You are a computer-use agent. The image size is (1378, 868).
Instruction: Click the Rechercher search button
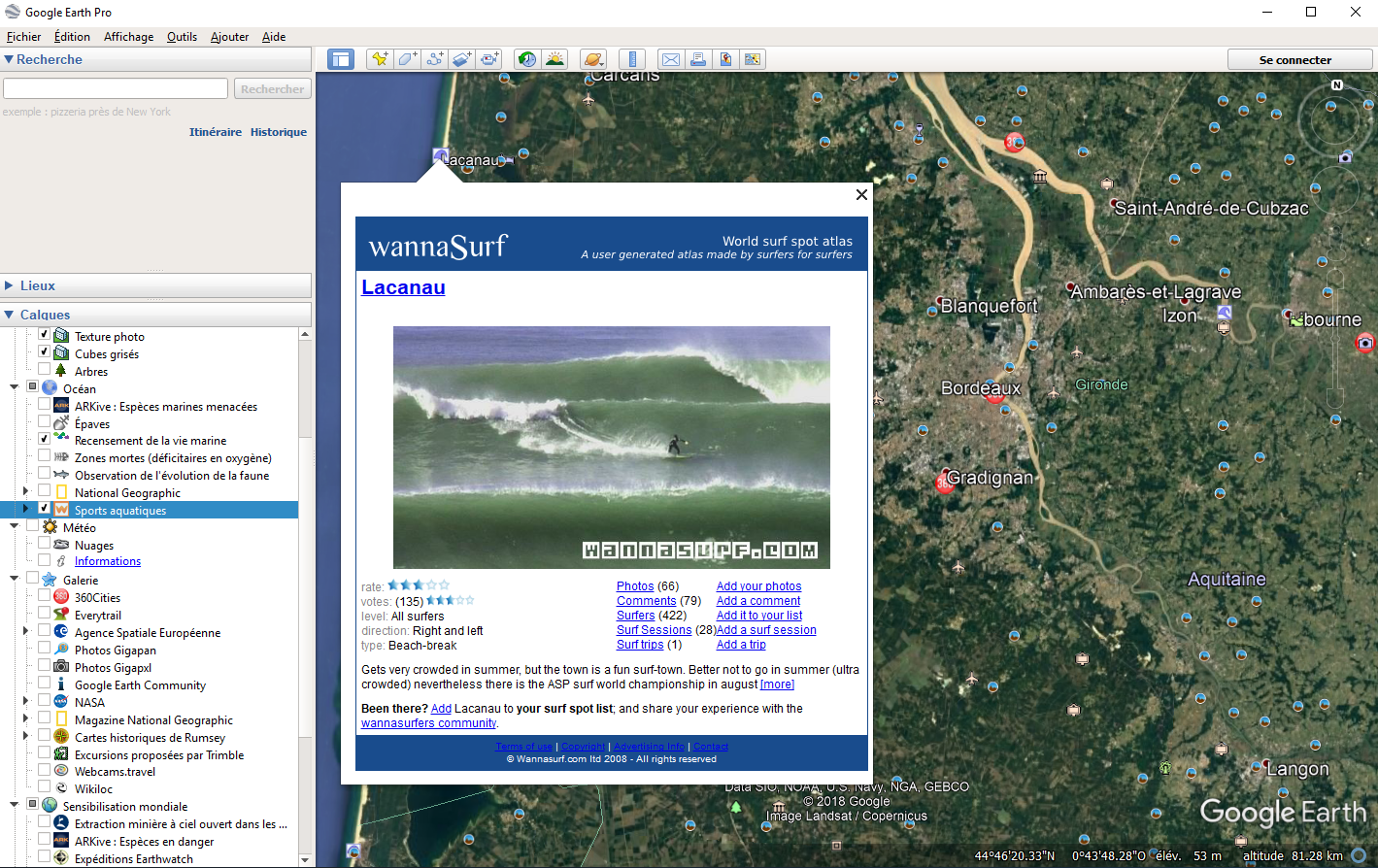[272, 88]
